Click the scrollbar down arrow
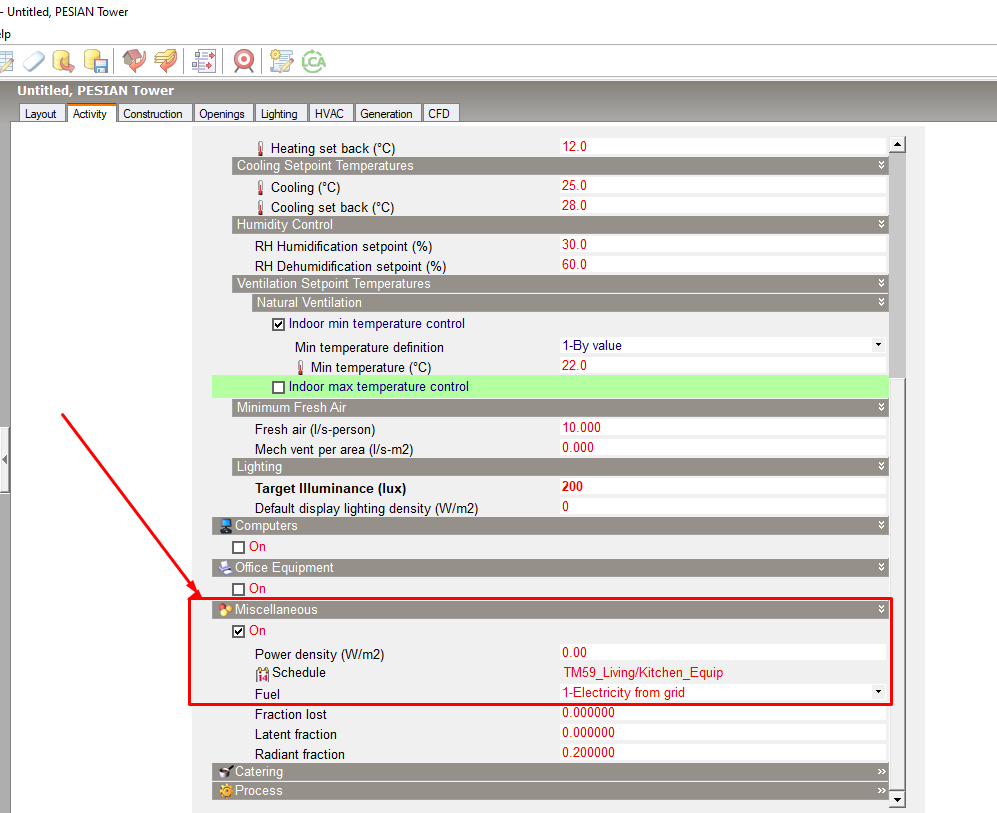Viewport: 997px width, 813px height. click(897, 800)
